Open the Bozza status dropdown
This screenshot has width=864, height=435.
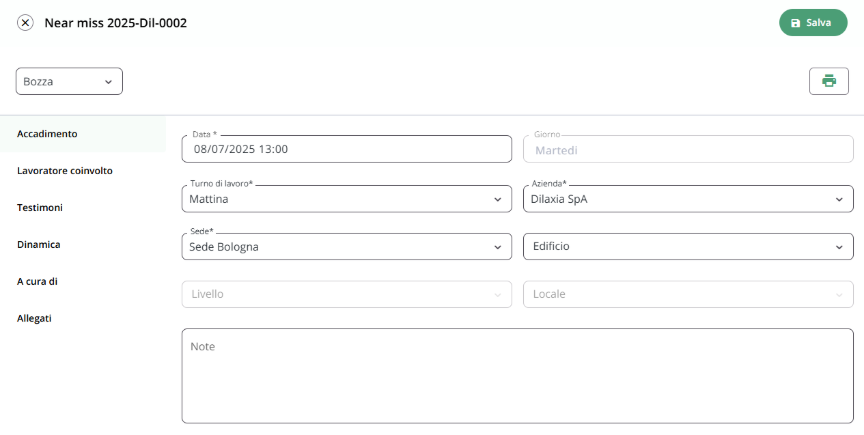point(69,81)
